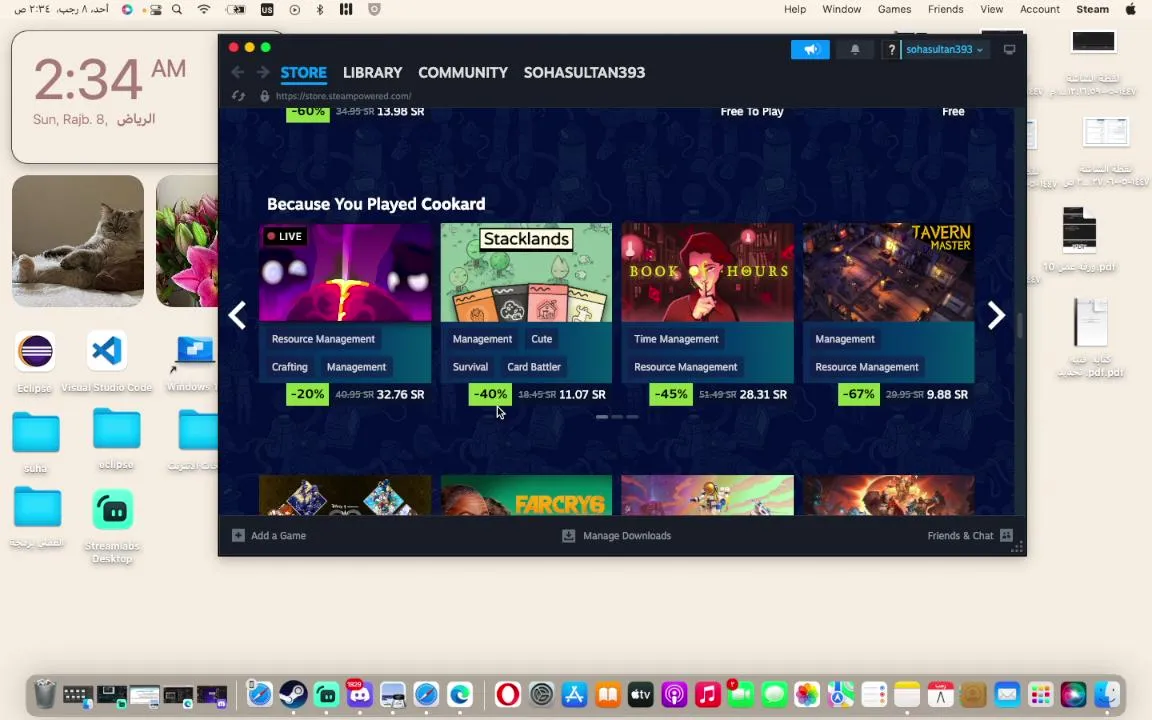Open Streamlabs Desktop icon on desktop
This screenshot has height=720, width=1152.
112,509
